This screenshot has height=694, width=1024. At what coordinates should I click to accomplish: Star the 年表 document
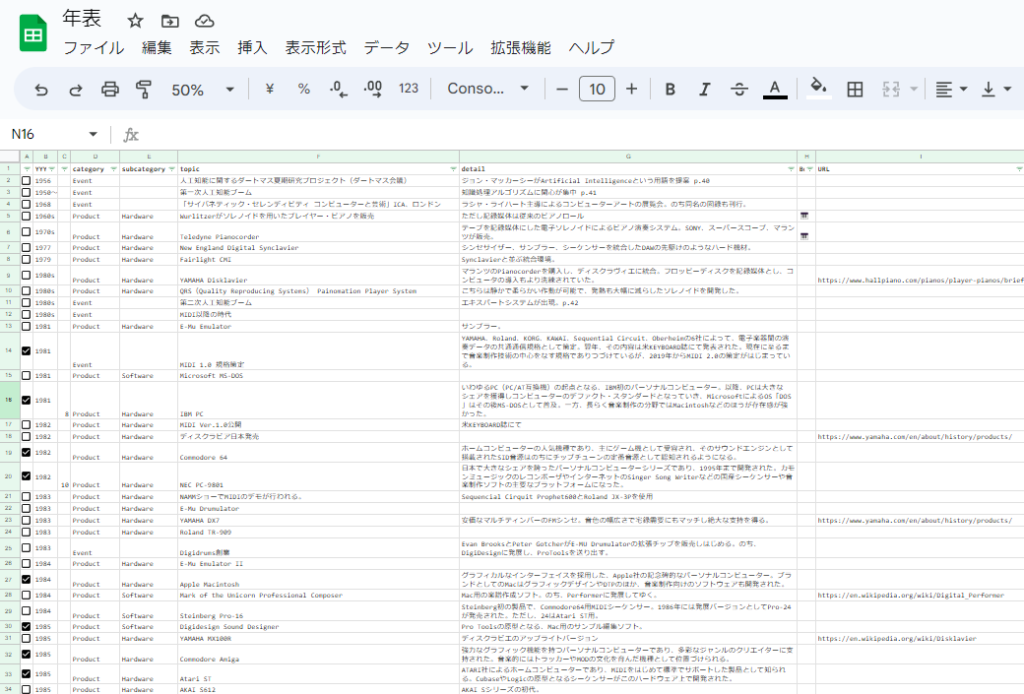tap(136, 21)
